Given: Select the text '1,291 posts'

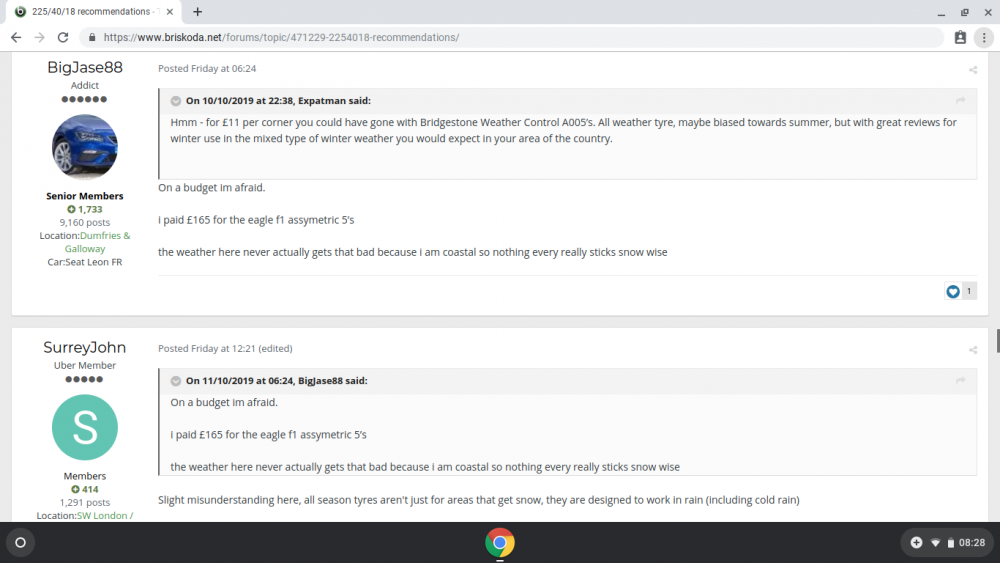Looking at the screenshot, I should tap(85, 502).
